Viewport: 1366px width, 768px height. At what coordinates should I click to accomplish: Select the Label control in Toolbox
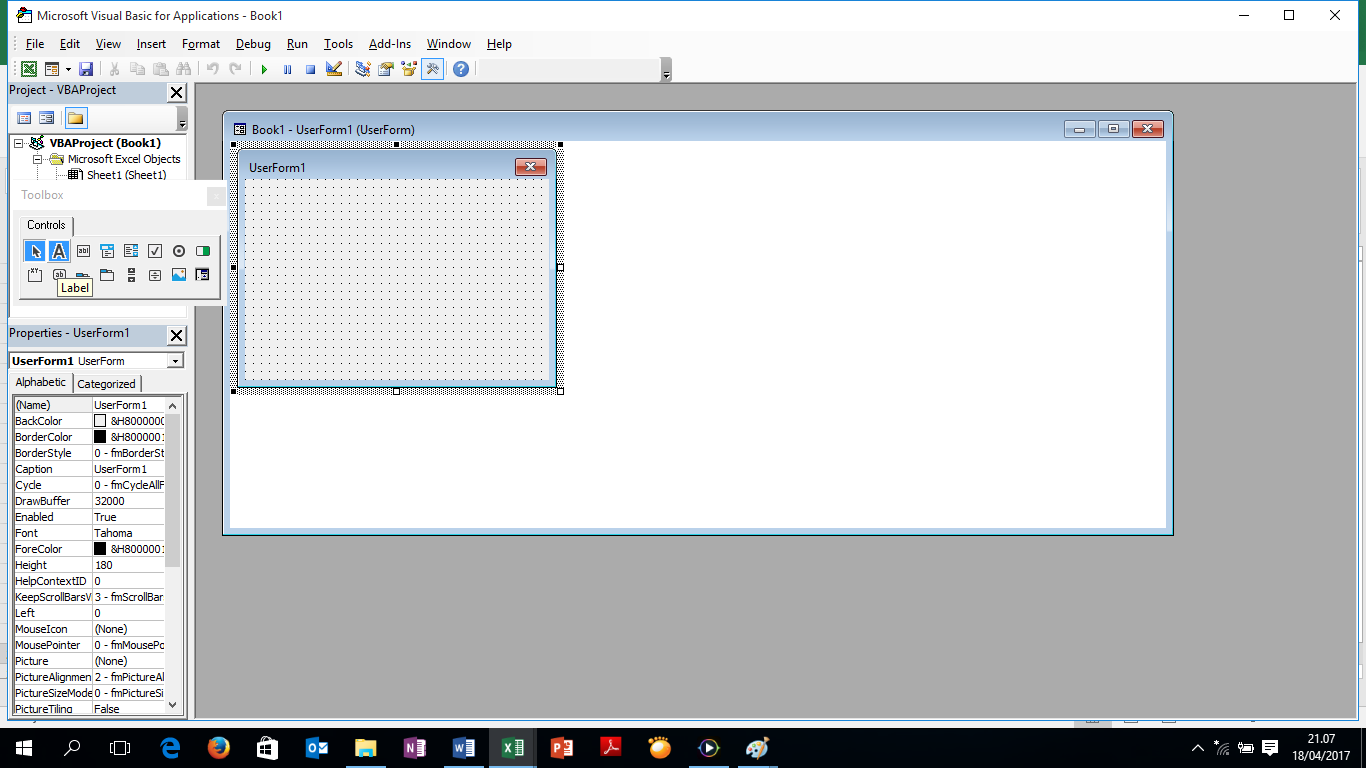59,251
